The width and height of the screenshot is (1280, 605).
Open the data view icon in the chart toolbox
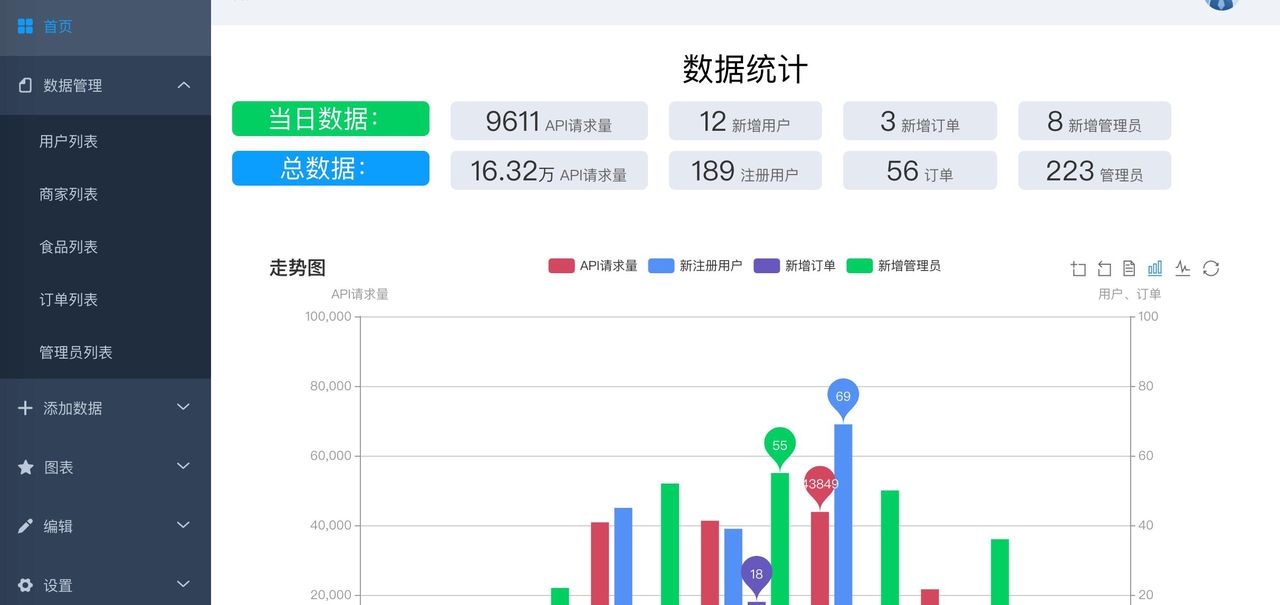point(1129,268)
